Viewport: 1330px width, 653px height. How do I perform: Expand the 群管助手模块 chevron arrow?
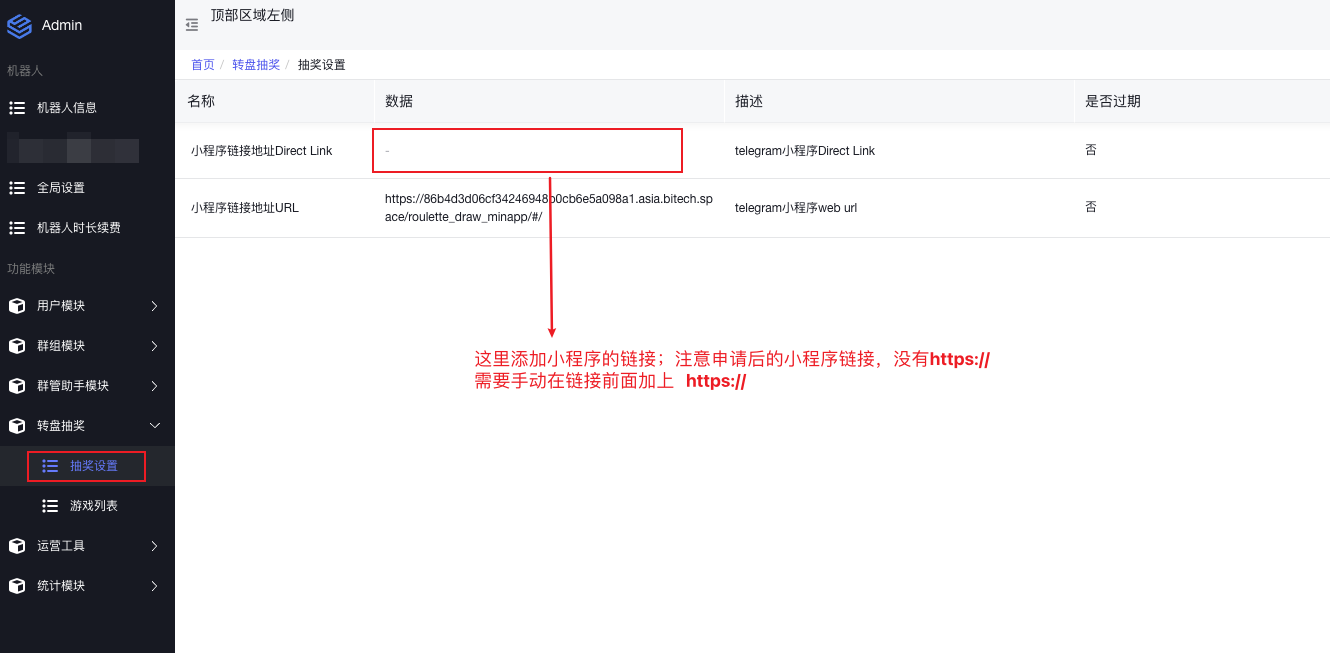pyautogui.click(x=154, y=386)
